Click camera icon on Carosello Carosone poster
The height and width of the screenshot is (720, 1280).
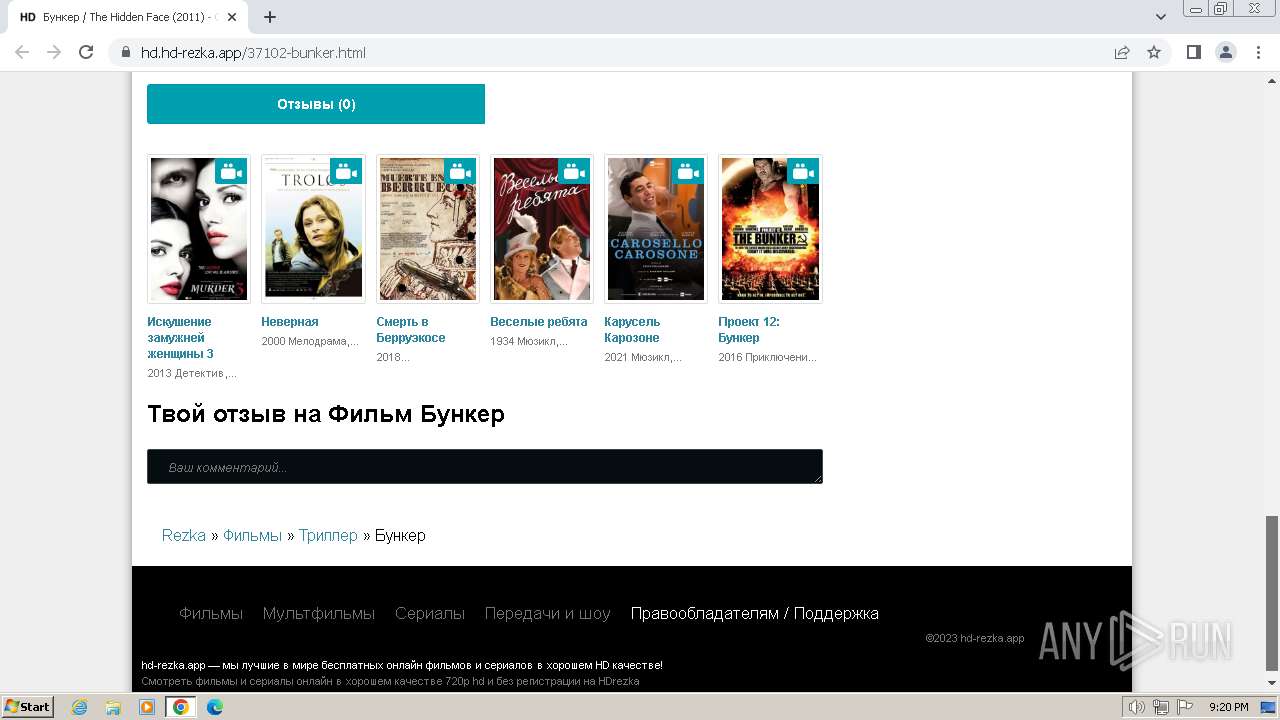(x=688, y=171)
